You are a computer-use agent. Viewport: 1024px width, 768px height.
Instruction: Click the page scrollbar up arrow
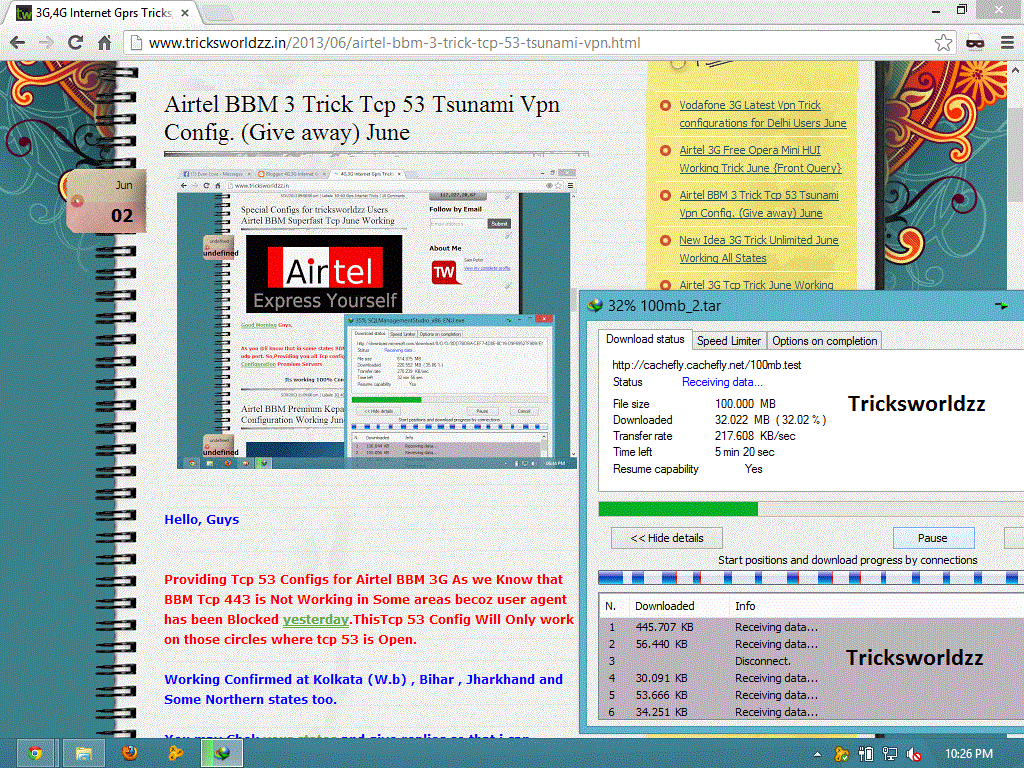click(x=1016, y=69)
